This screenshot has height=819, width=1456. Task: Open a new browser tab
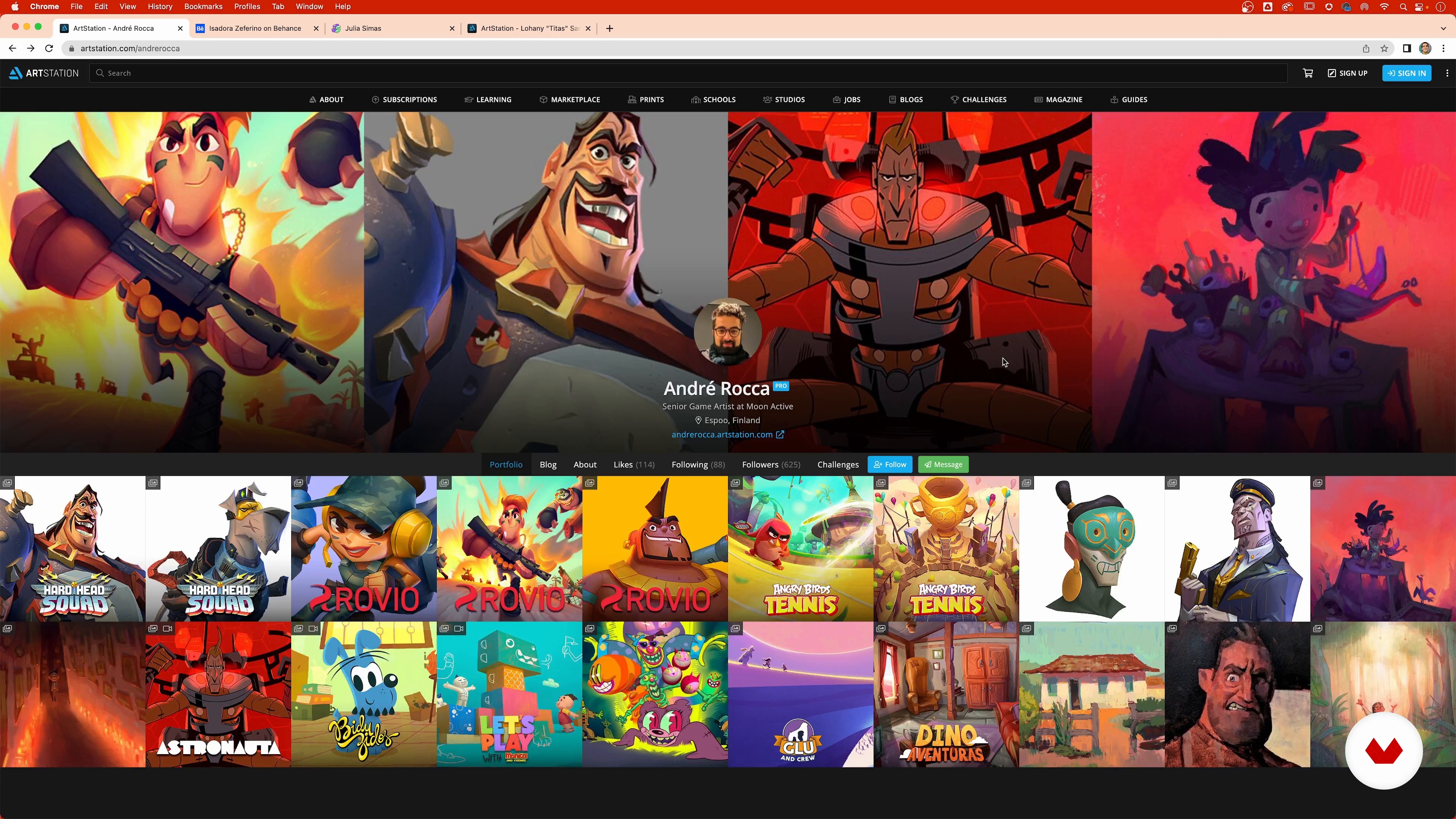click(x=609, y=28)
